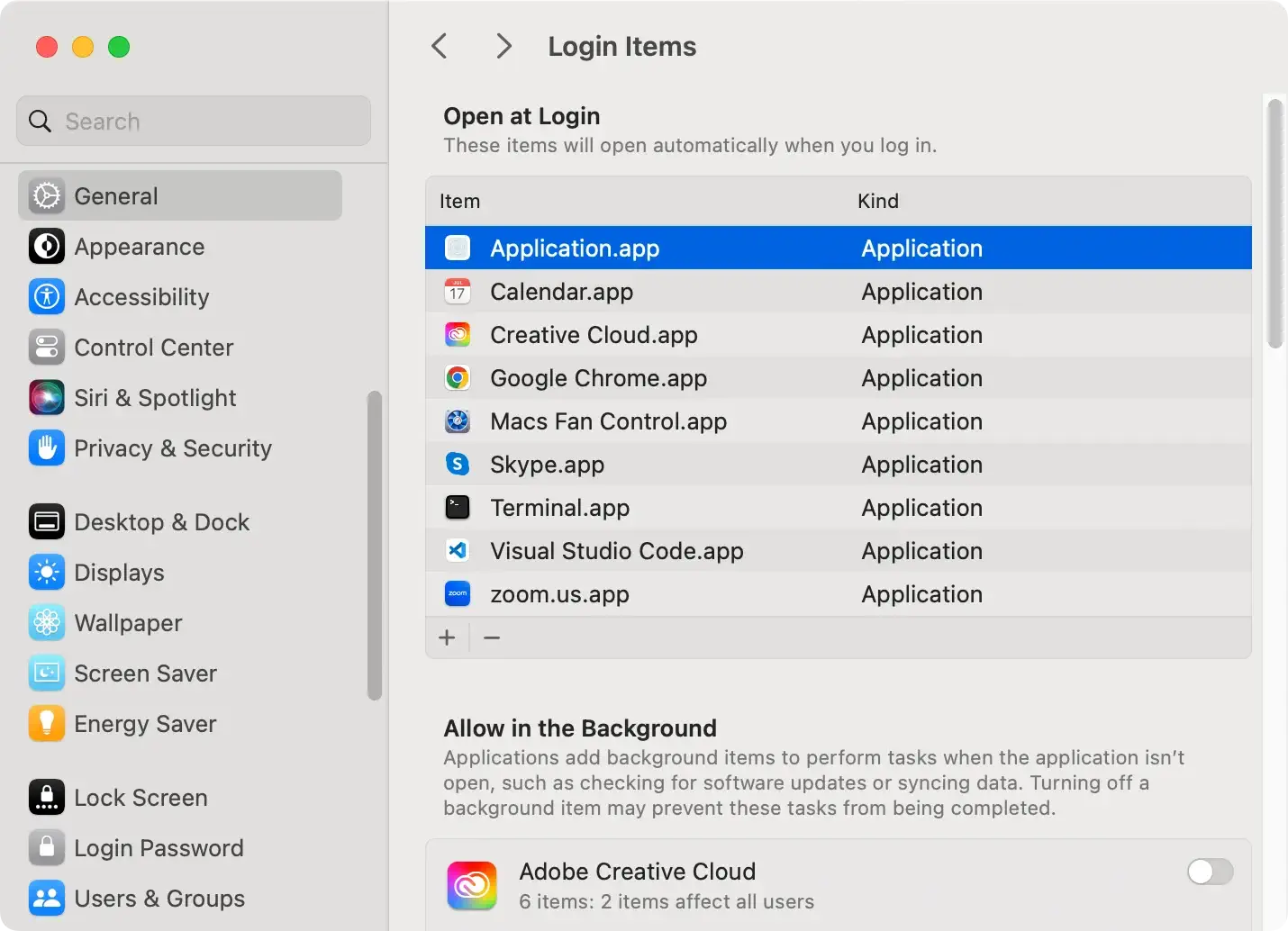Open Desktop & Dock settings

pyautogui.click(x=161, y=522)
